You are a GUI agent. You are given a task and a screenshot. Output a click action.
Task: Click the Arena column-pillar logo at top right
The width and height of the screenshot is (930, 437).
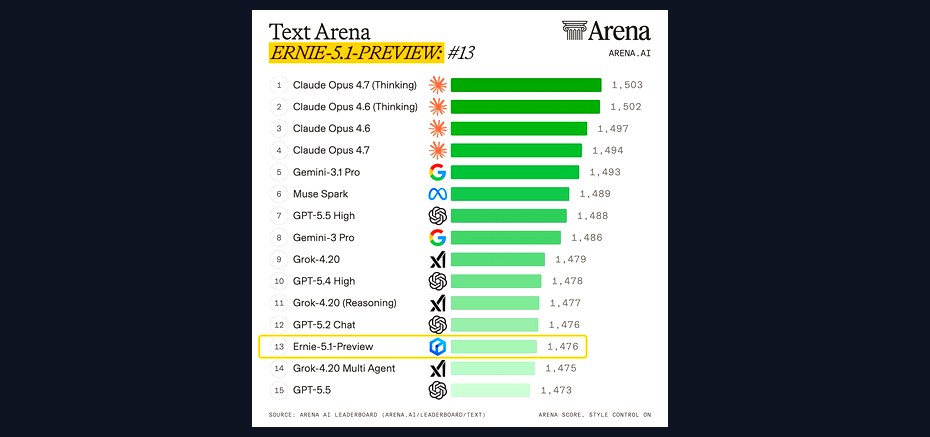574,31
